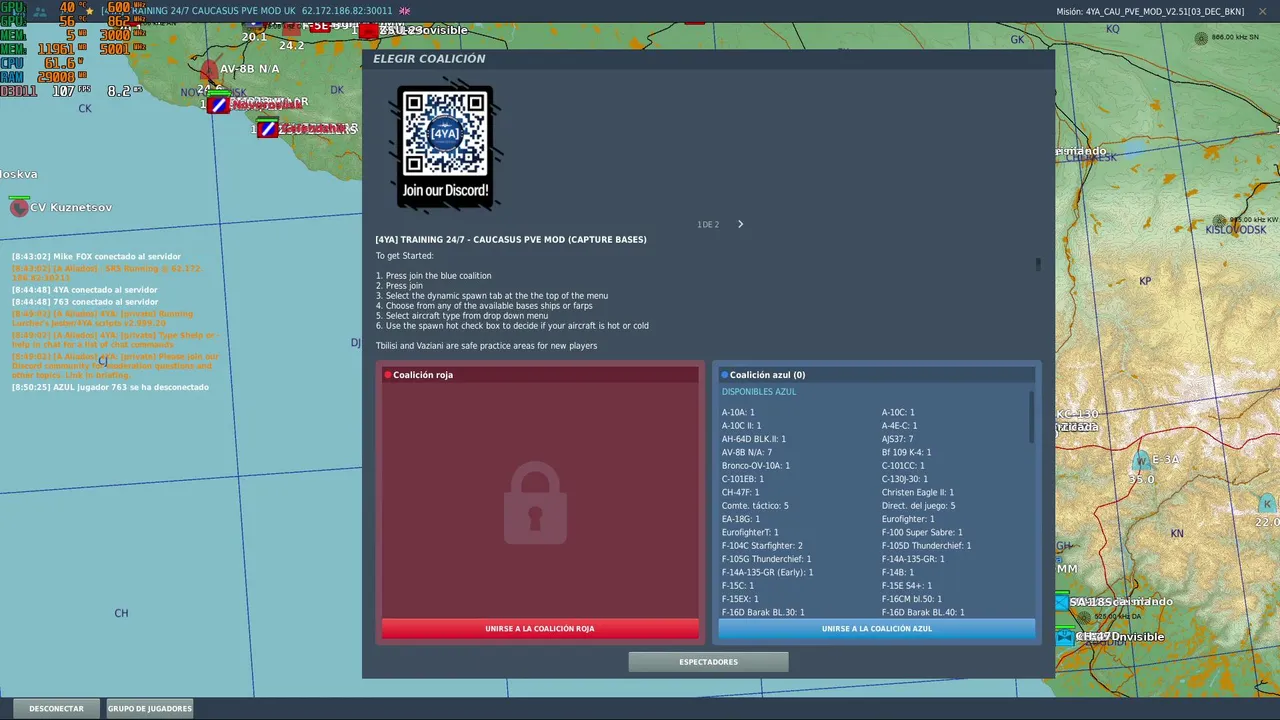Select CV Kuznetsov ship icon on map
This screenshot has height=720, width=1280.
[x=19, y=207]
